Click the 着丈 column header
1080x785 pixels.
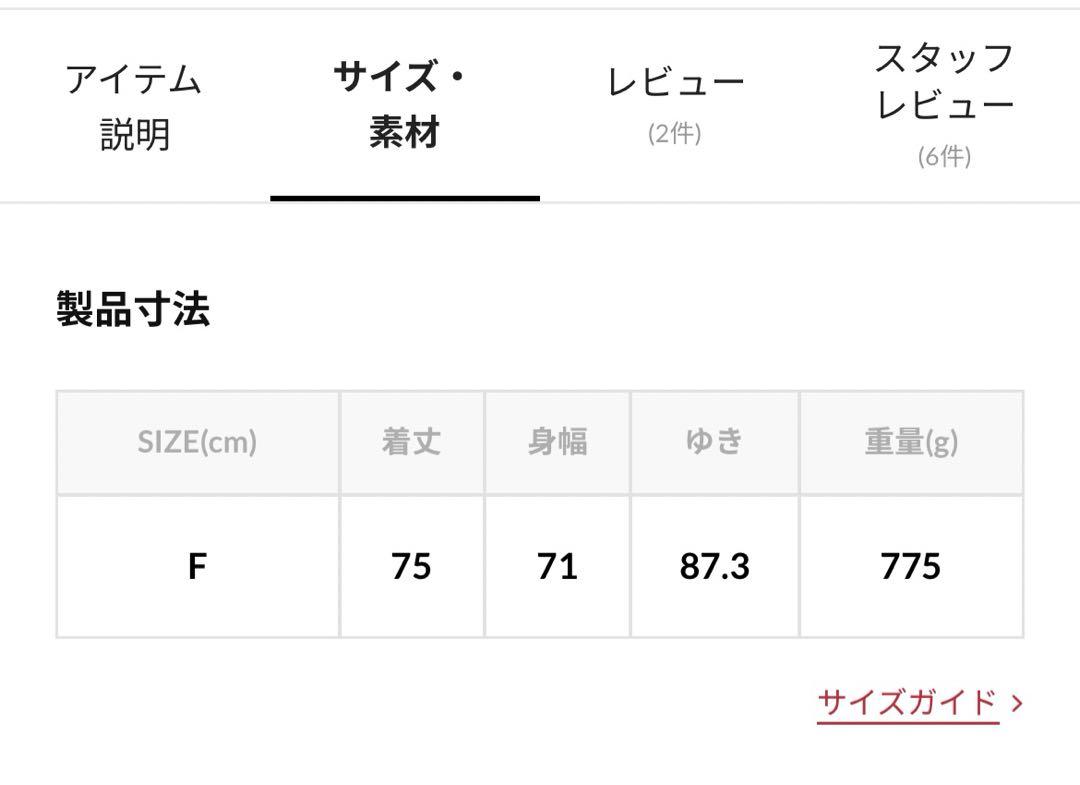click(x=412, y=442)
